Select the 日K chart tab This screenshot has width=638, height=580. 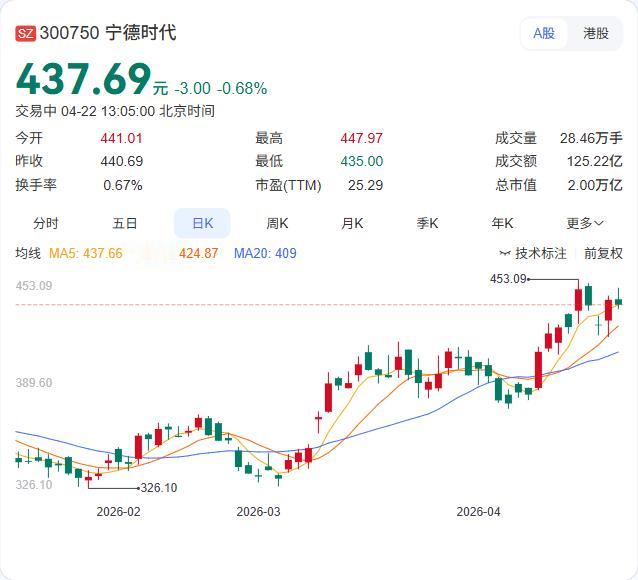[202, 223]
